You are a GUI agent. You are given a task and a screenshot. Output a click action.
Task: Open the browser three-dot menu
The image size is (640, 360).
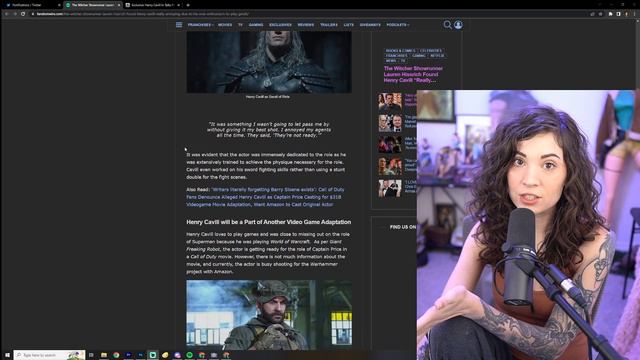point(634,14)
